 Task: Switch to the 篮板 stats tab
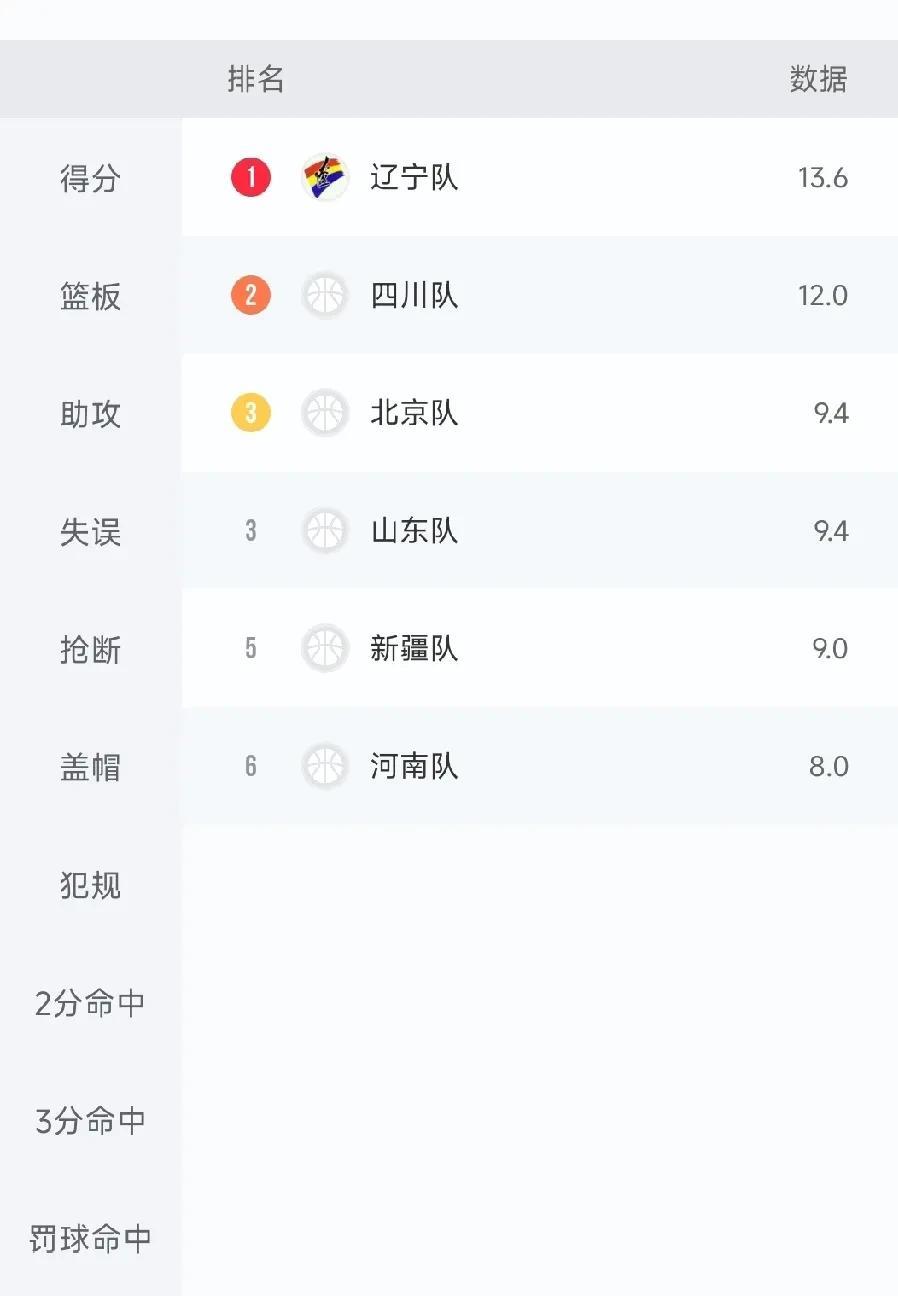point(91,296)
